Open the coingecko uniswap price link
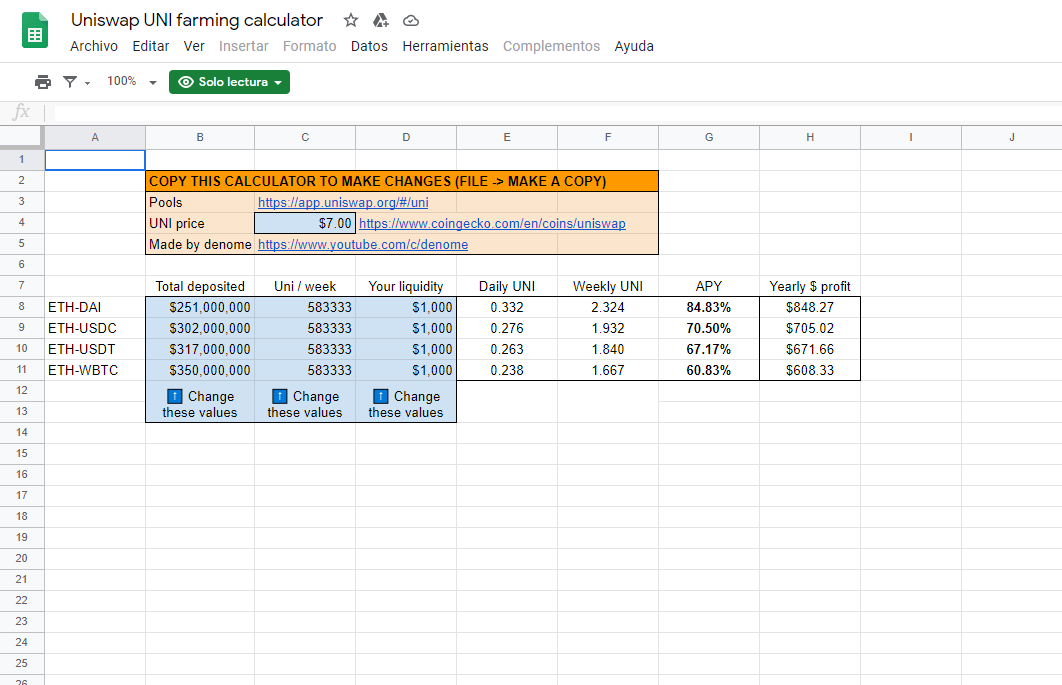The image size is (1062, 685). click(x=492, y=224)
